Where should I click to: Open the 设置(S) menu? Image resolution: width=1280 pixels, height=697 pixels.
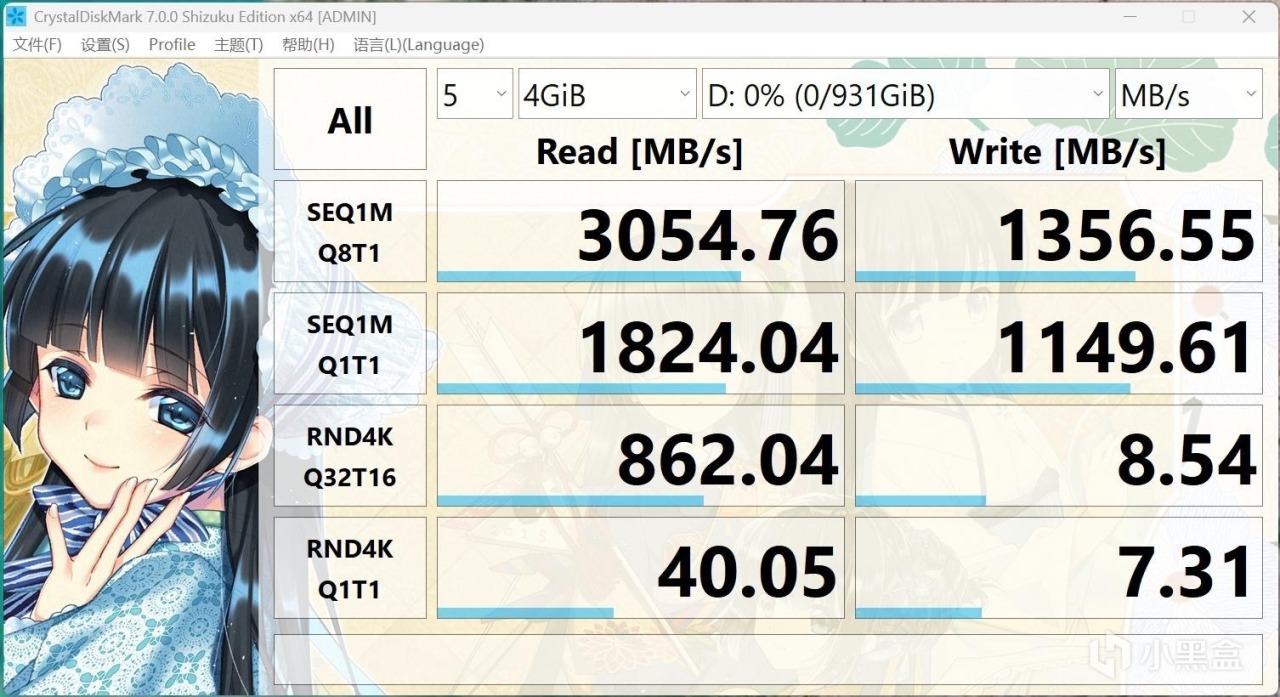pyautogui.click(x=105, y=45)
